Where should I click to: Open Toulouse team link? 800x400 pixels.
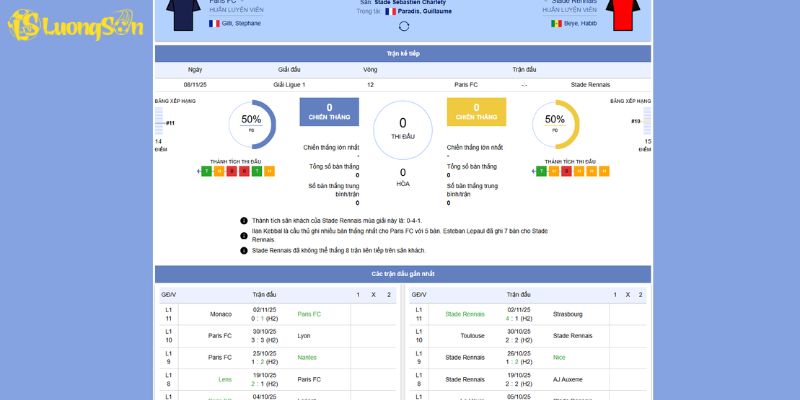coord(472,336)
